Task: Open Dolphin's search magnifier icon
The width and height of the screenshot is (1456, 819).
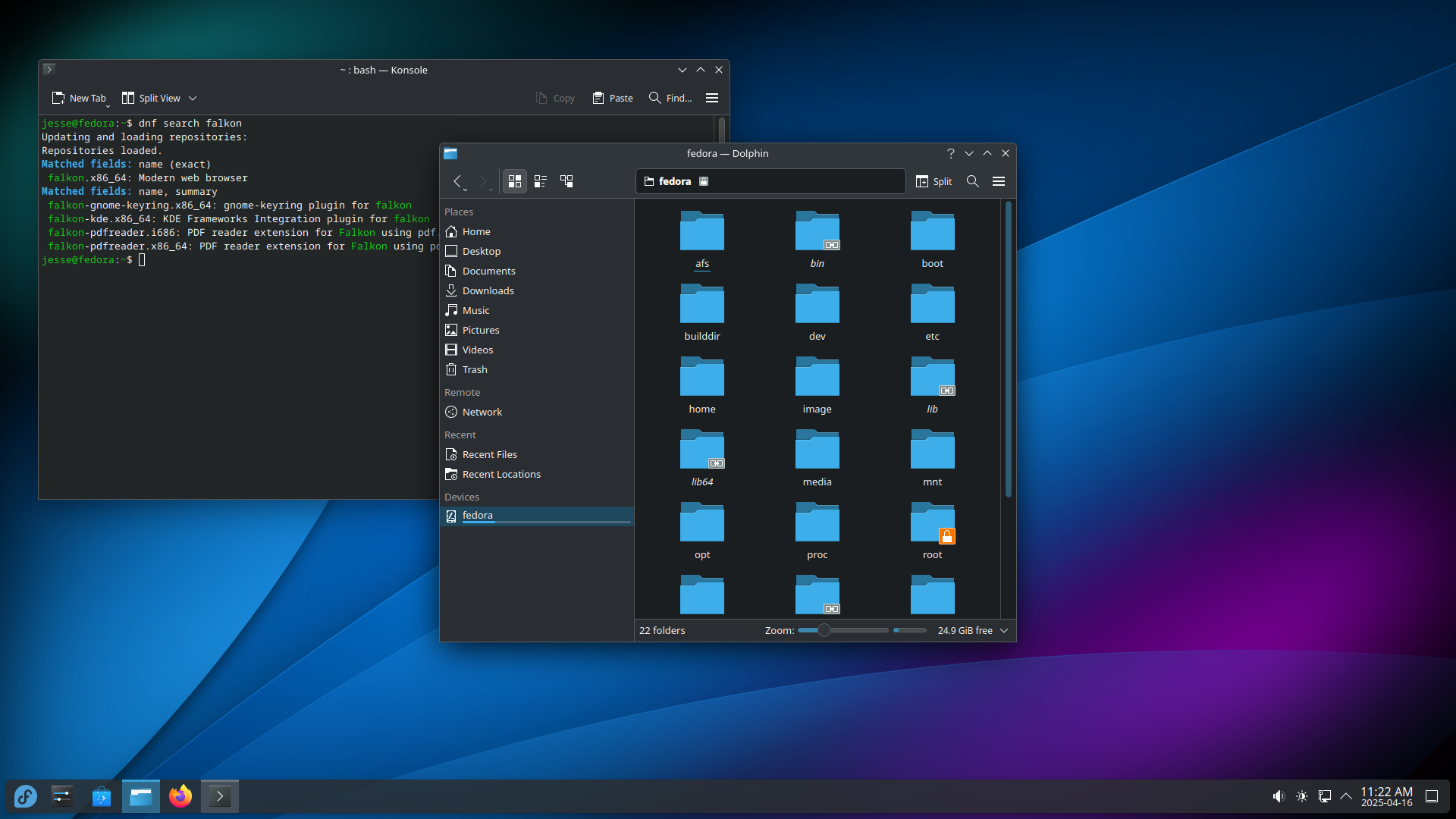Action: click(x=973, y=181)
